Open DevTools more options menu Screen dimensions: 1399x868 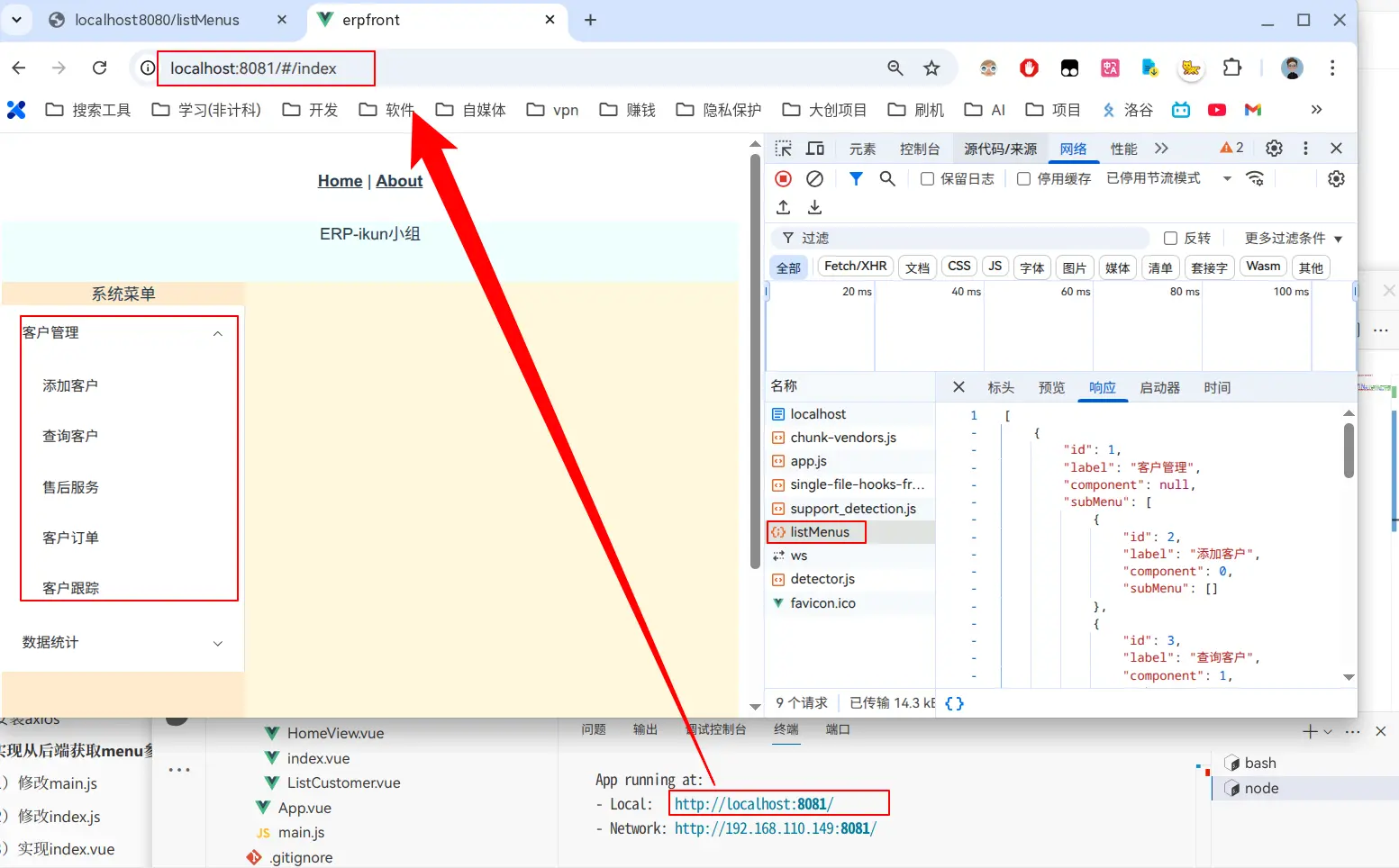(x=1305, y=149)
